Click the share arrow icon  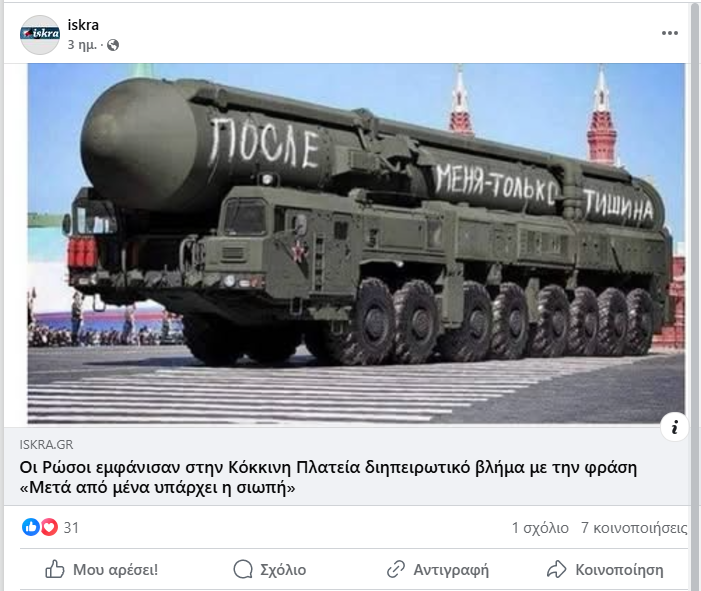[x=557, y=569]
